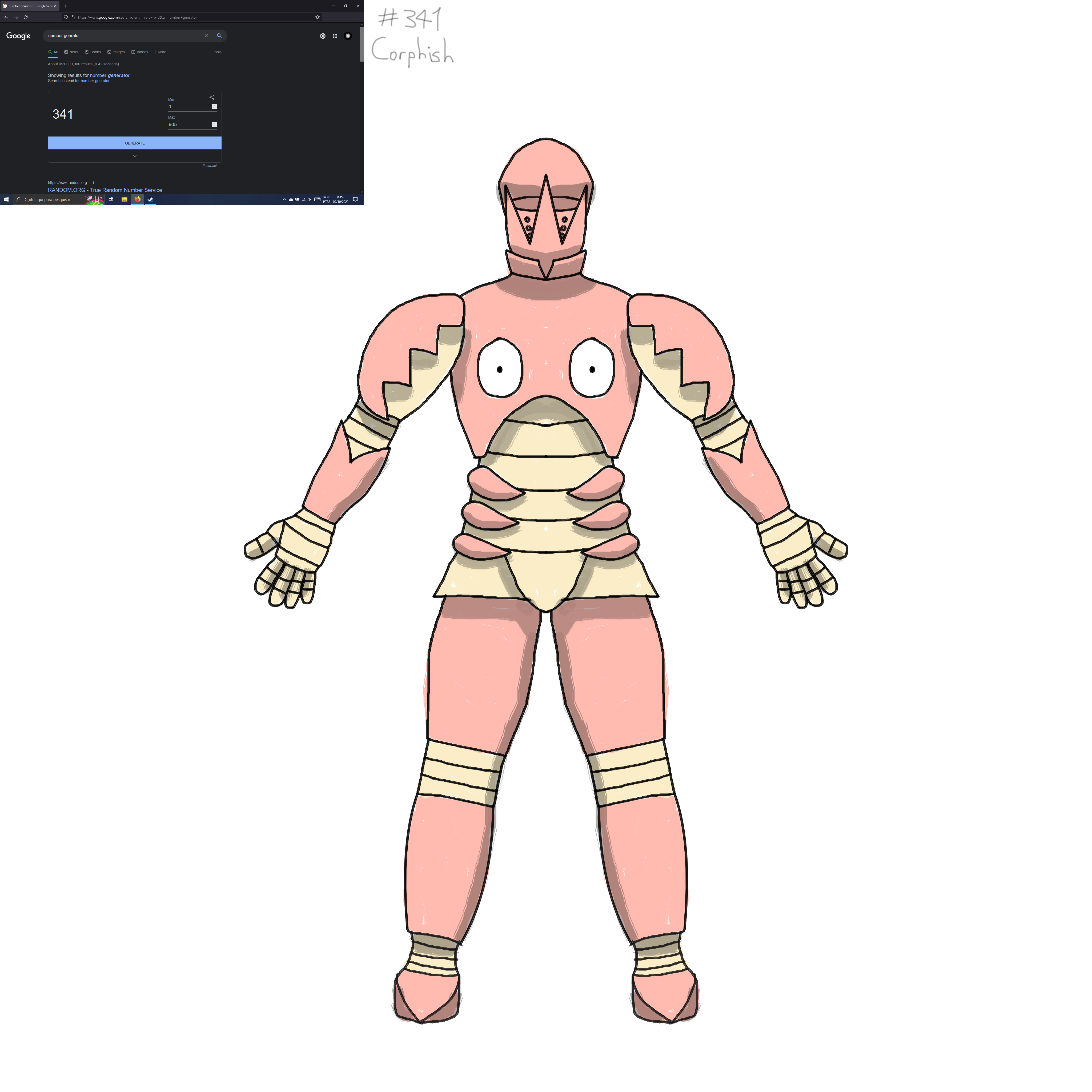Switch to the Videos results tab

[x=140, y=52]
